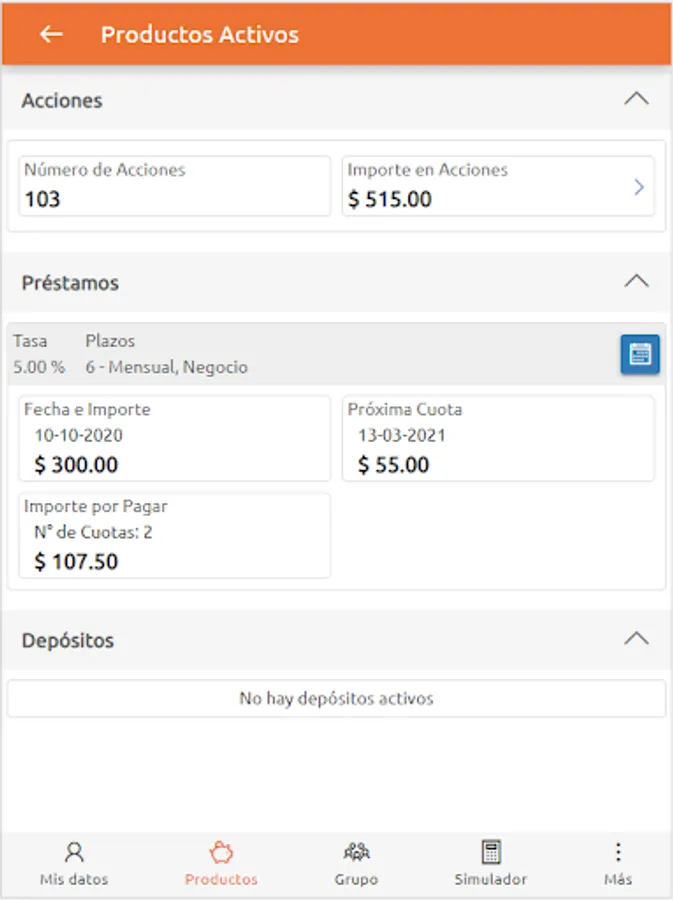Tap the No hay depósitos activos row

click(x=336, y=698)
